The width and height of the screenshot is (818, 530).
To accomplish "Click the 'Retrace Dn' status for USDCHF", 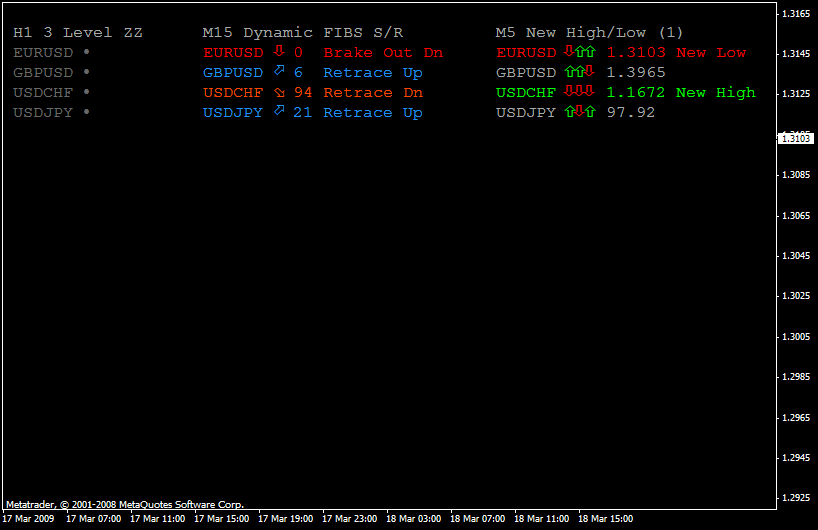I will click(373, 92).
